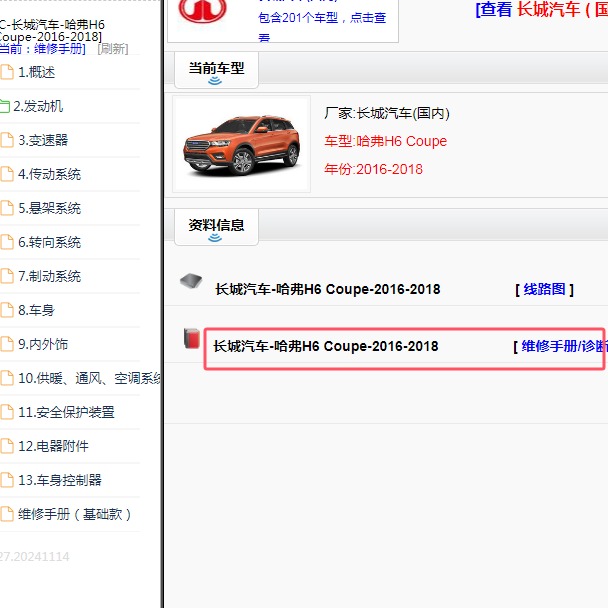Click the 年份:2016-2018 text
The height and width of the screenshot is (608, 608).
(373, 169)
